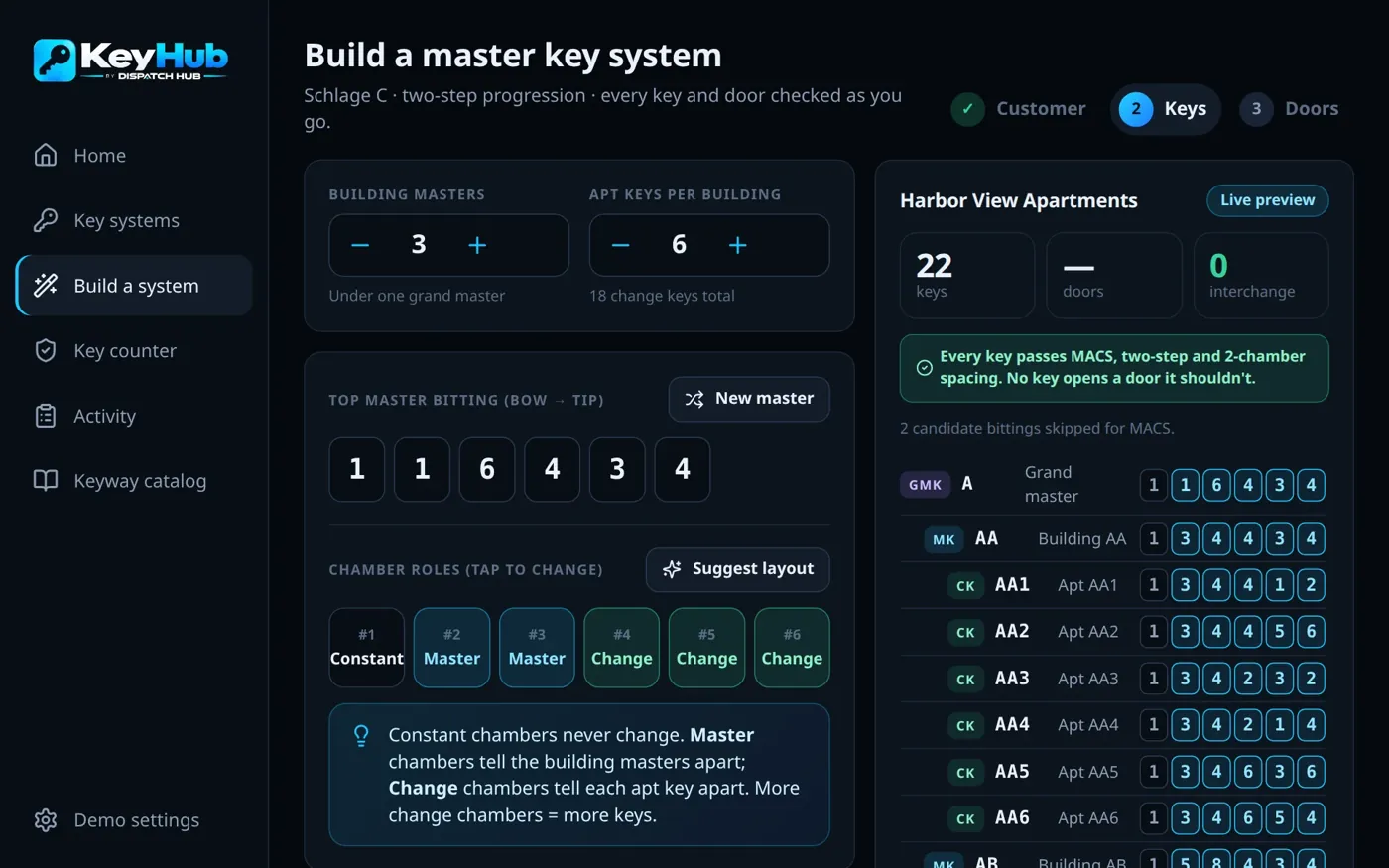Select the MK AA Building AA row
This screenshot has width=1389, height=868.
click(1114, 539)
